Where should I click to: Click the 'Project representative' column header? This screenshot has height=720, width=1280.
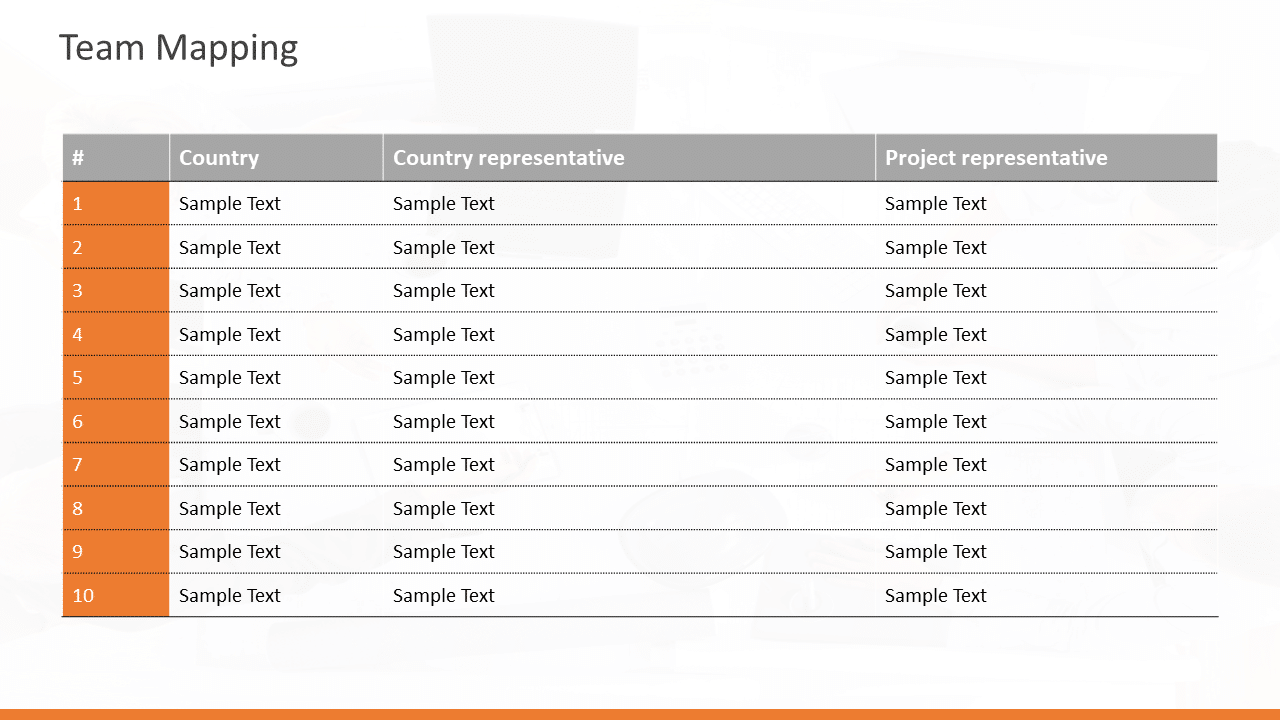click(996, 158)
